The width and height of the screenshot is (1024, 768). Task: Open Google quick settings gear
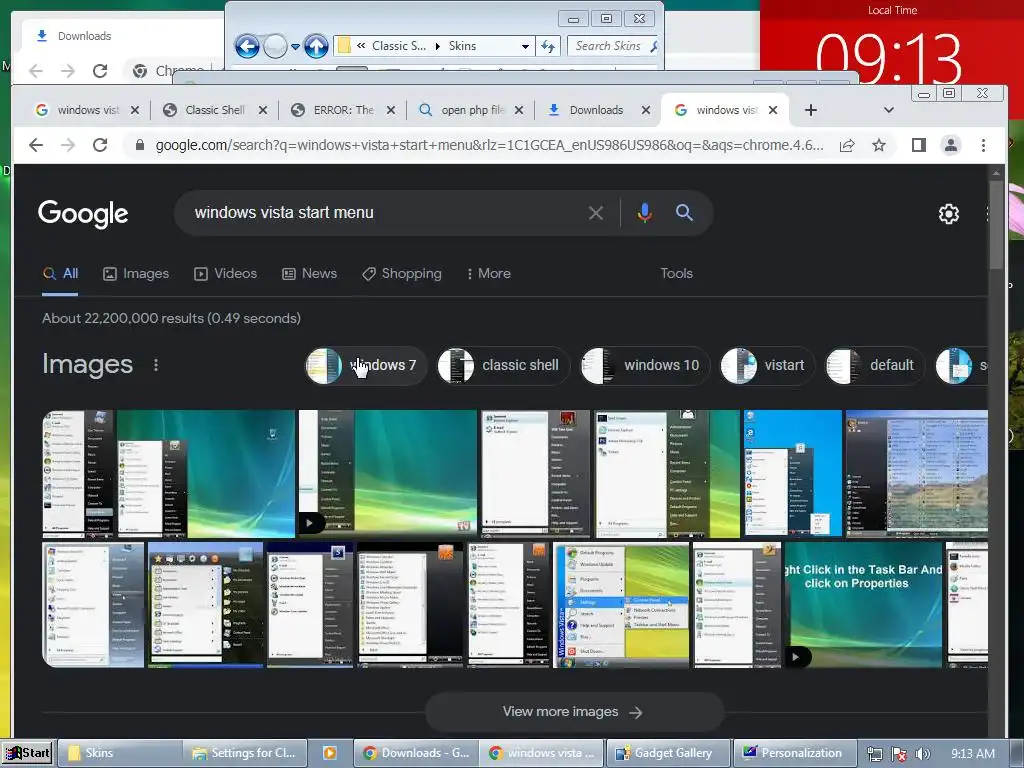pos(948,214)
